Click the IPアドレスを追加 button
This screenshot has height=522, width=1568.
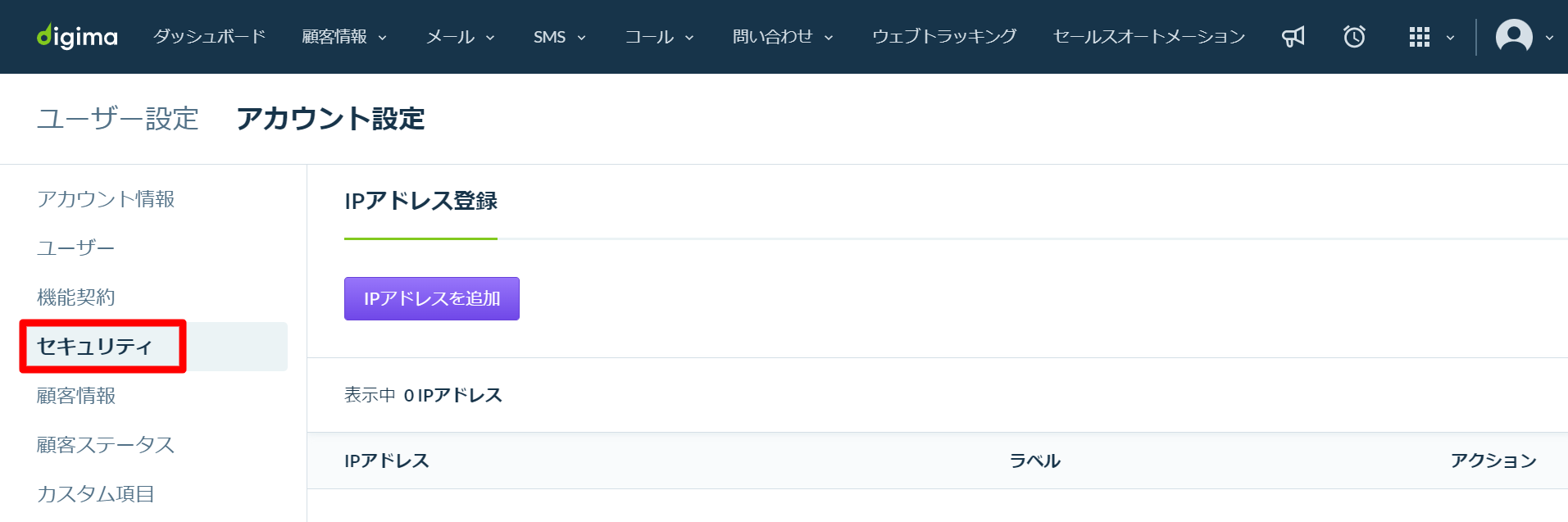click(x=432, y=298)
